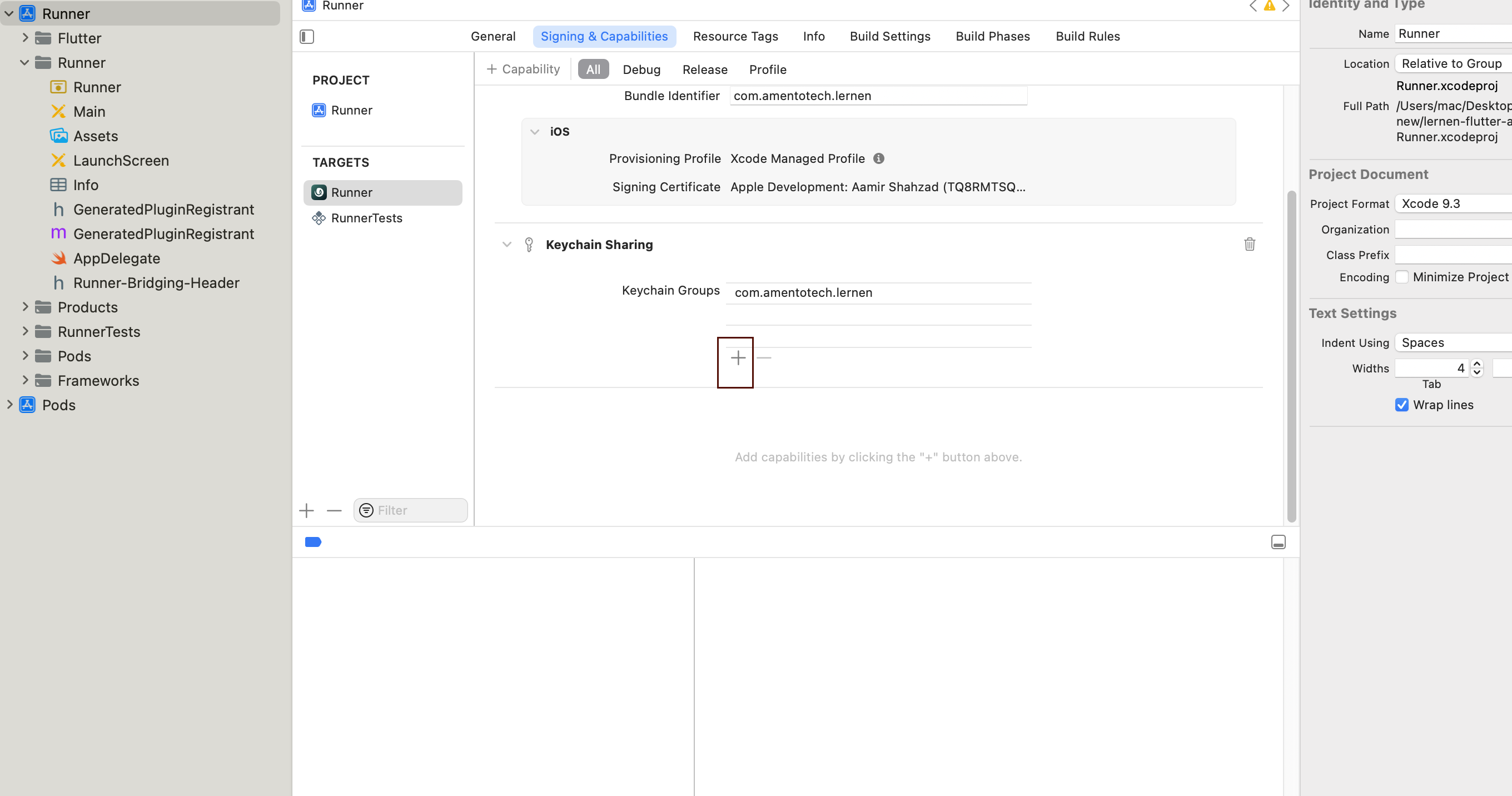This screenshot has height=796, width=1512.
Task: Collapse the Keychain Sharing section
Action: coord(506,244)
